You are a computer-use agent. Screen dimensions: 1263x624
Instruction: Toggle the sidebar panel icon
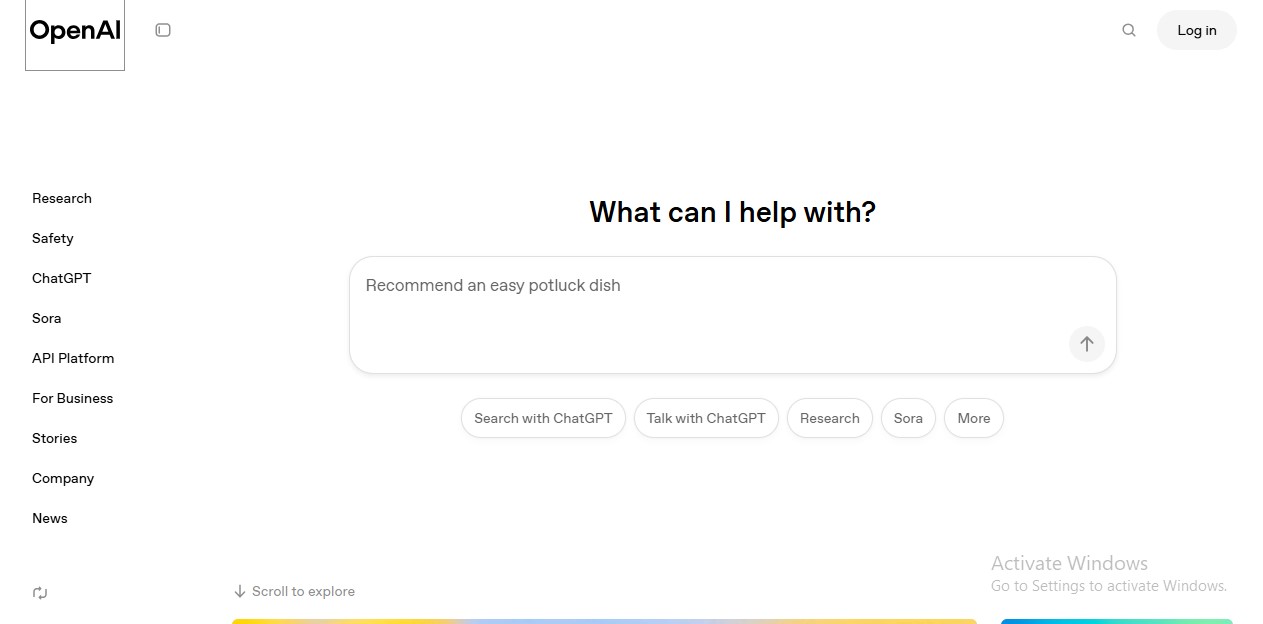(163, 30)
